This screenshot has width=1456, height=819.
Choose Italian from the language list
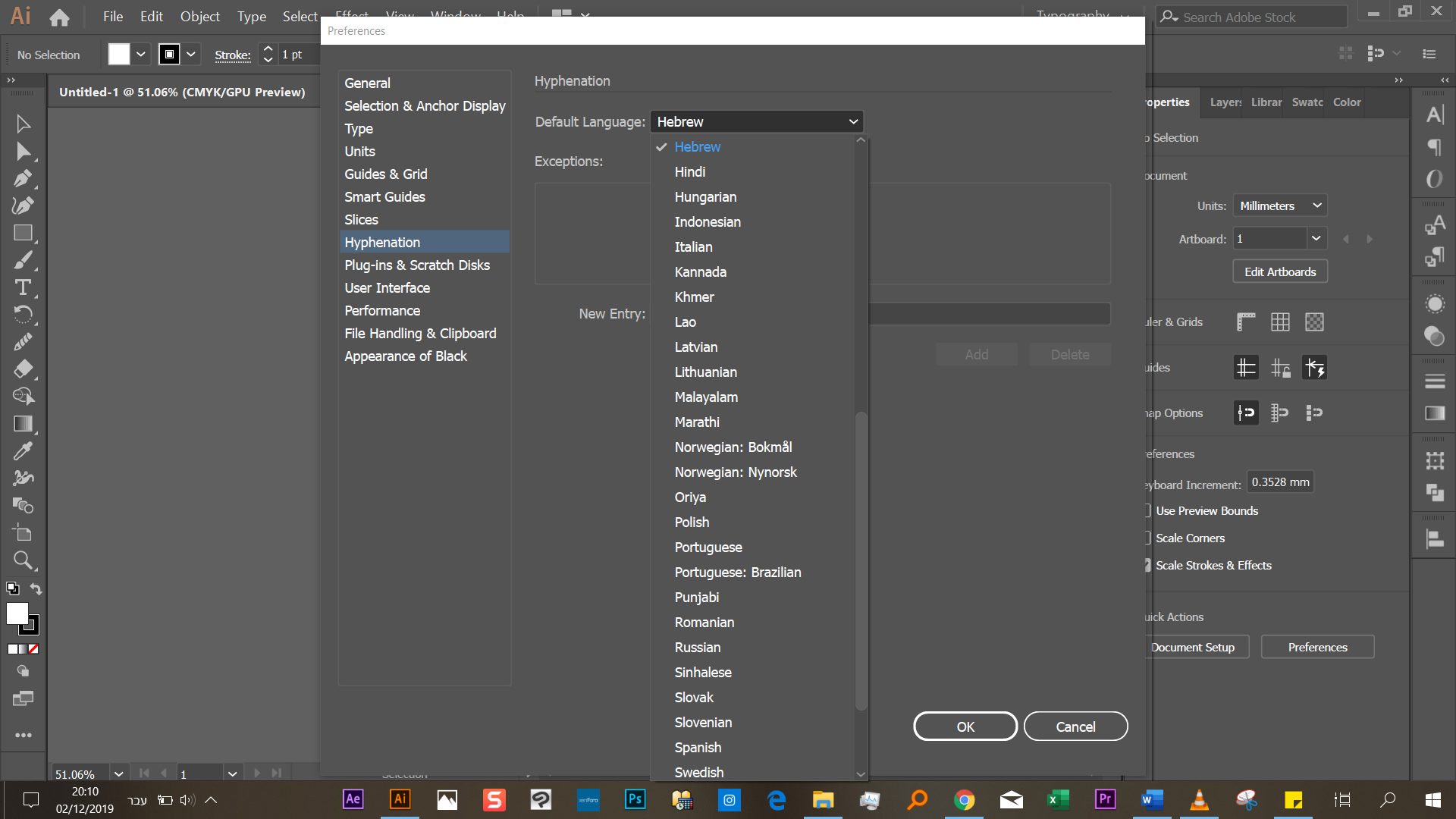tap(693, 247)
